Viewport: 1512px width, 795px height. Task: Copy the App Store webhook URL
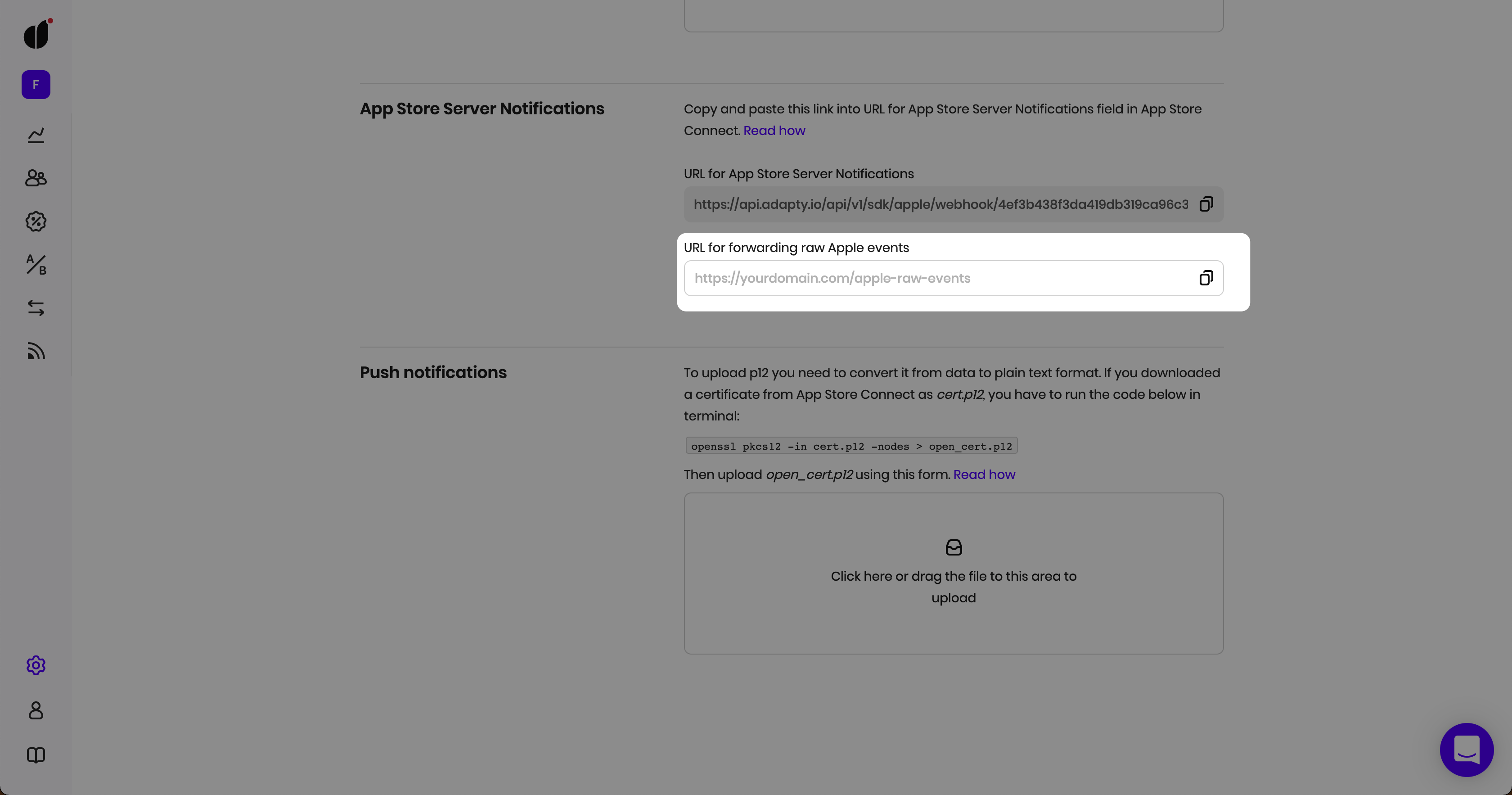pos(1206,204)
